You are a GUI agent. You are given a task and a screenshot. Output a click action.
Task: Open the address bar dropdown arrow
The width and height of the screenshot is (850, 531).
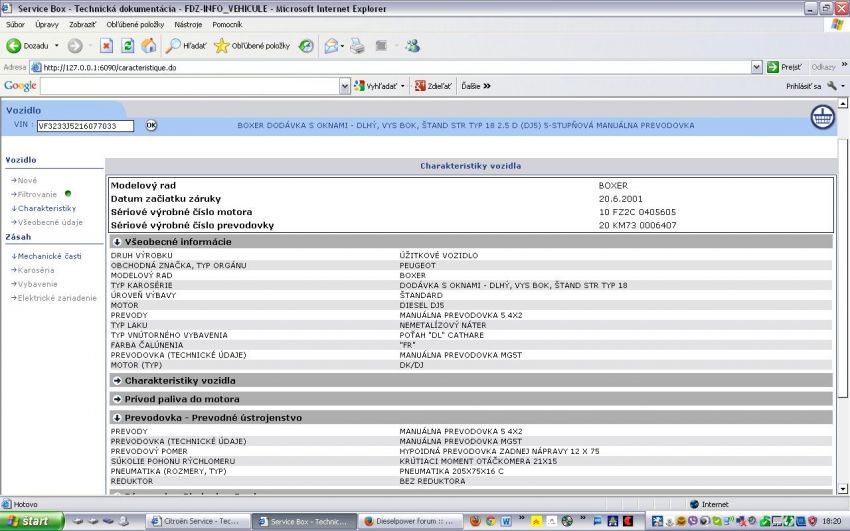coord(757,68)
